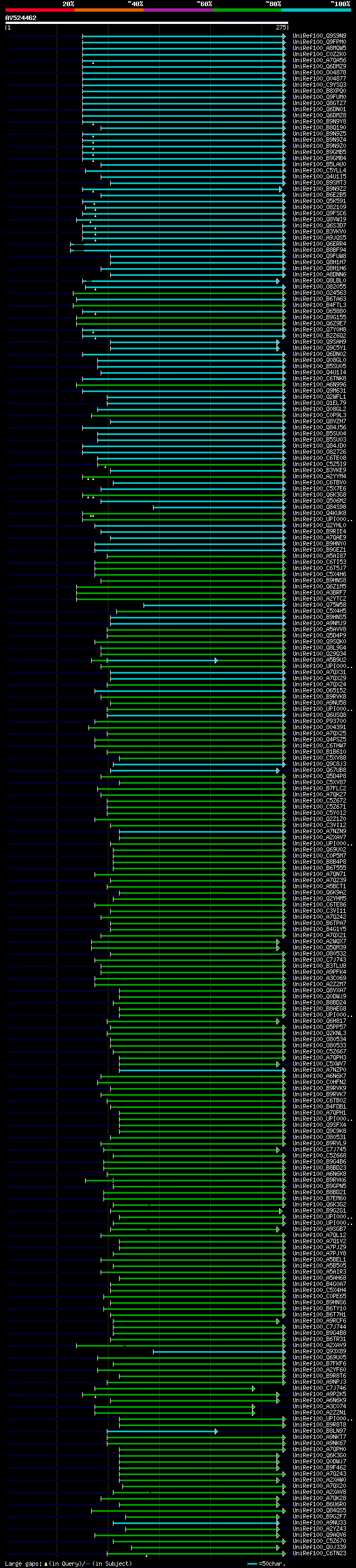
Task: Select the UniRef100_B5LAU0 label
Action: click(319, 164)
